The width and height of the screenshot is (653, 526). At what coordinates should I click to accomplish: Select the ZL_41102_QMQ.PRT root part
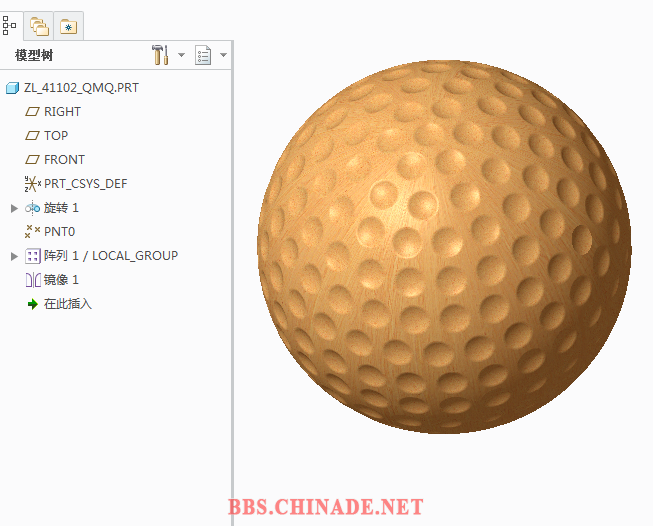coord(73,88)
